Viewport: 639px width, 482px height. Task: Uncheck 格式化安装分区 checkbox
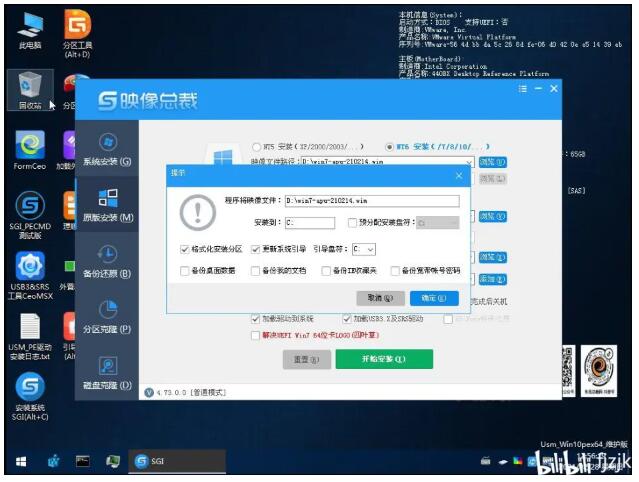click(184, 249)
